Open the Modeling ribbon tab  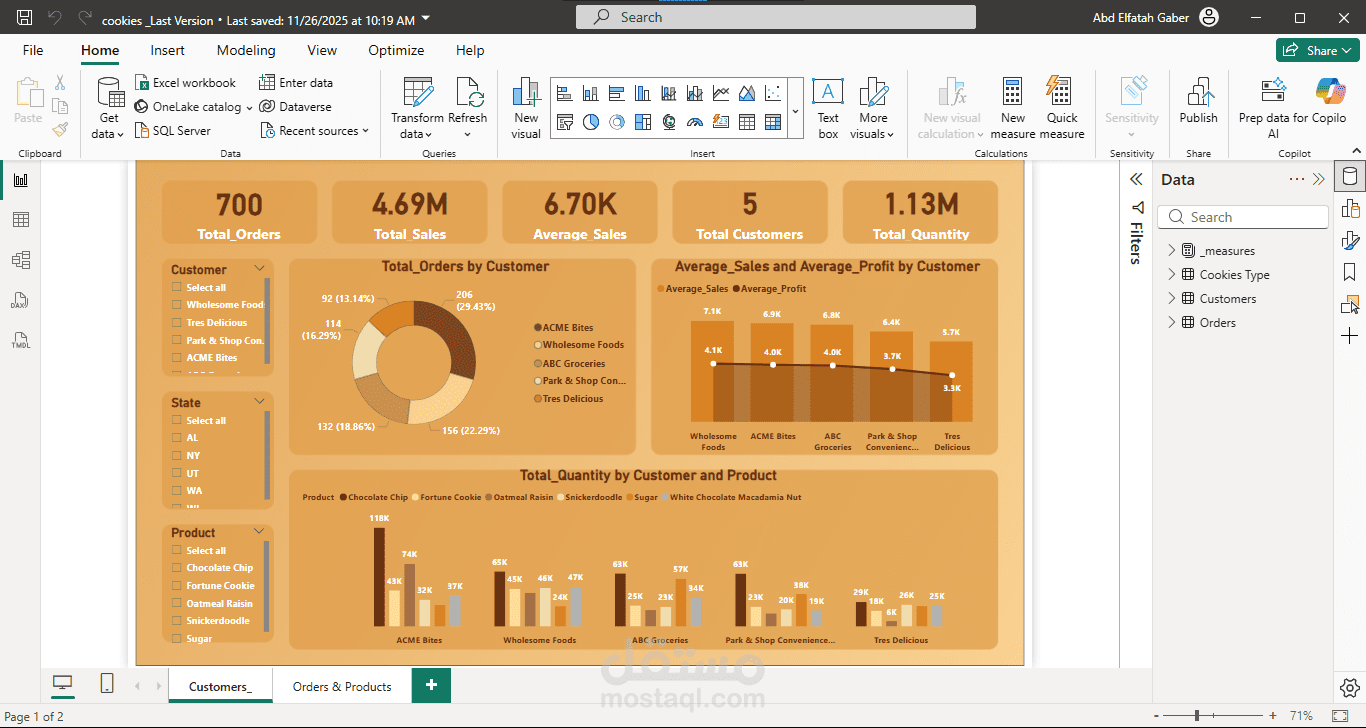click(x=246, y=50)
